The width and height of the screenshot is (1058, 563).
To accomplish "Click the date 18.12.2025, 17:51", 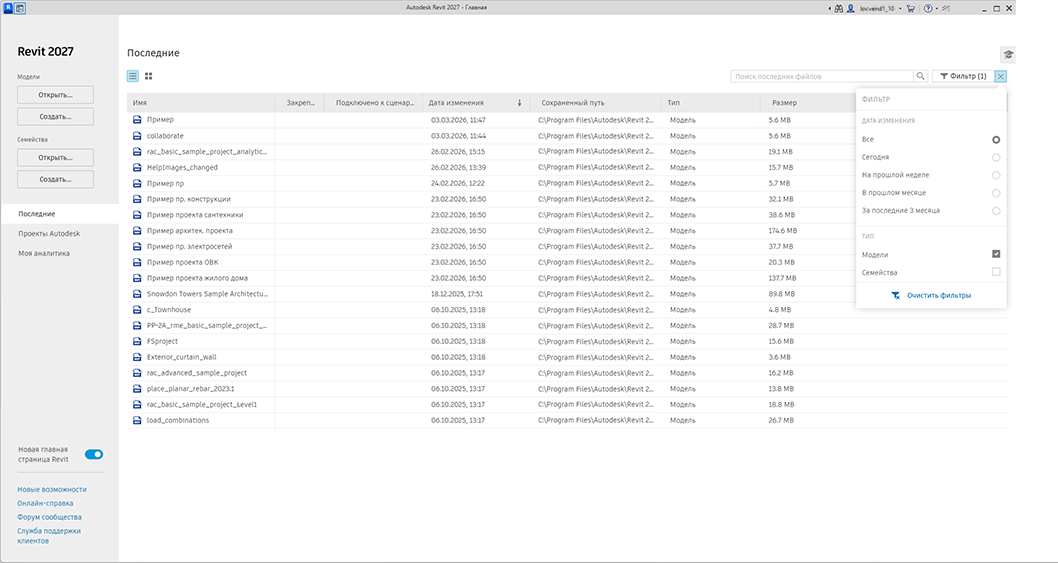I will click(x=457, y=294).
